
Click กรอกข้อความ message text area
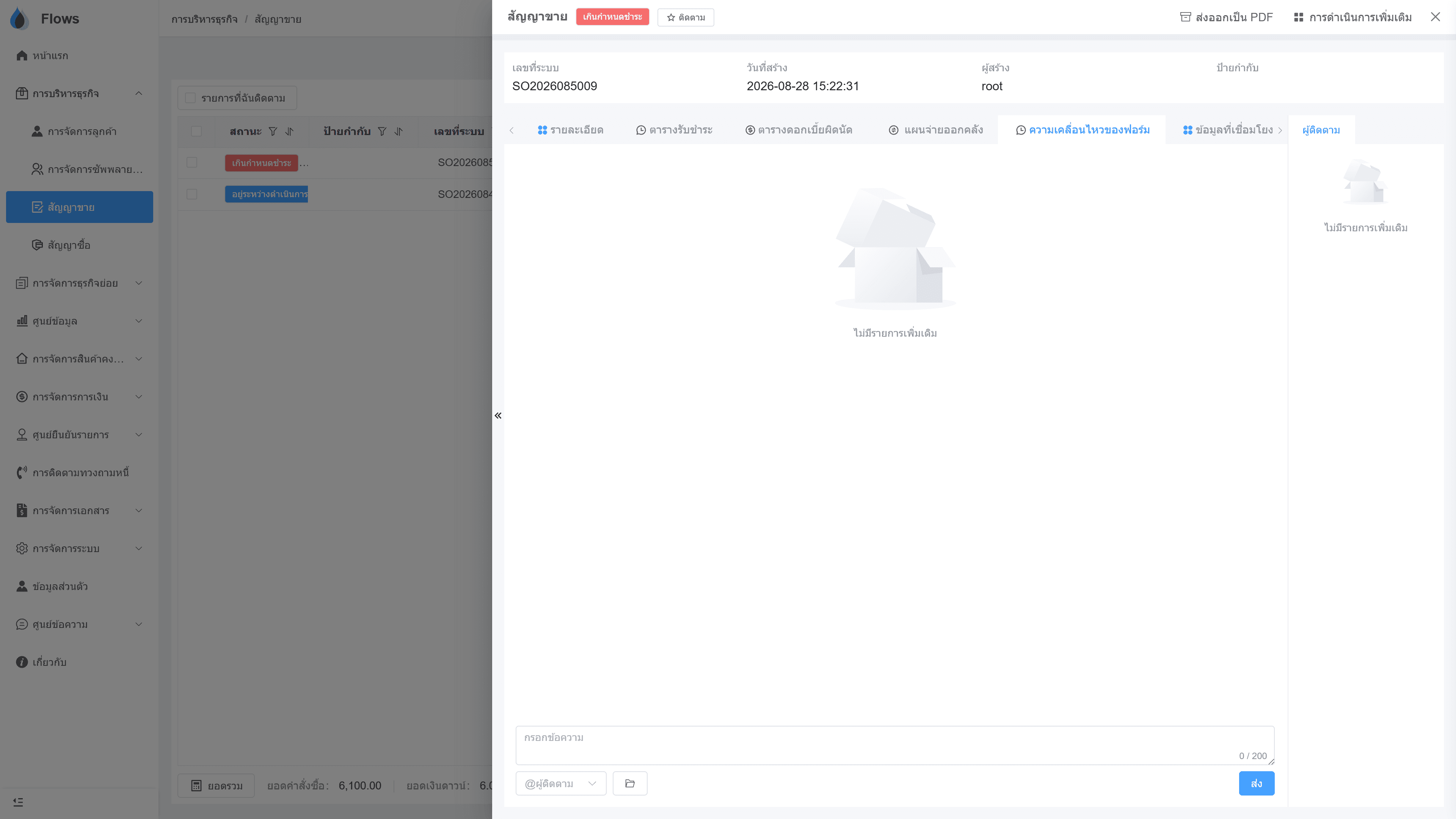pyautogui.click(x=895, y=745)
